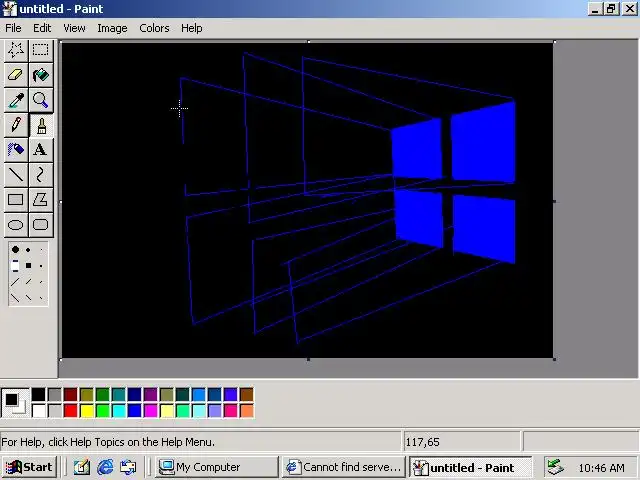Screen dimensions: 640x480
Task: Pick the Ellipse tool
Action: pos(16,224)
